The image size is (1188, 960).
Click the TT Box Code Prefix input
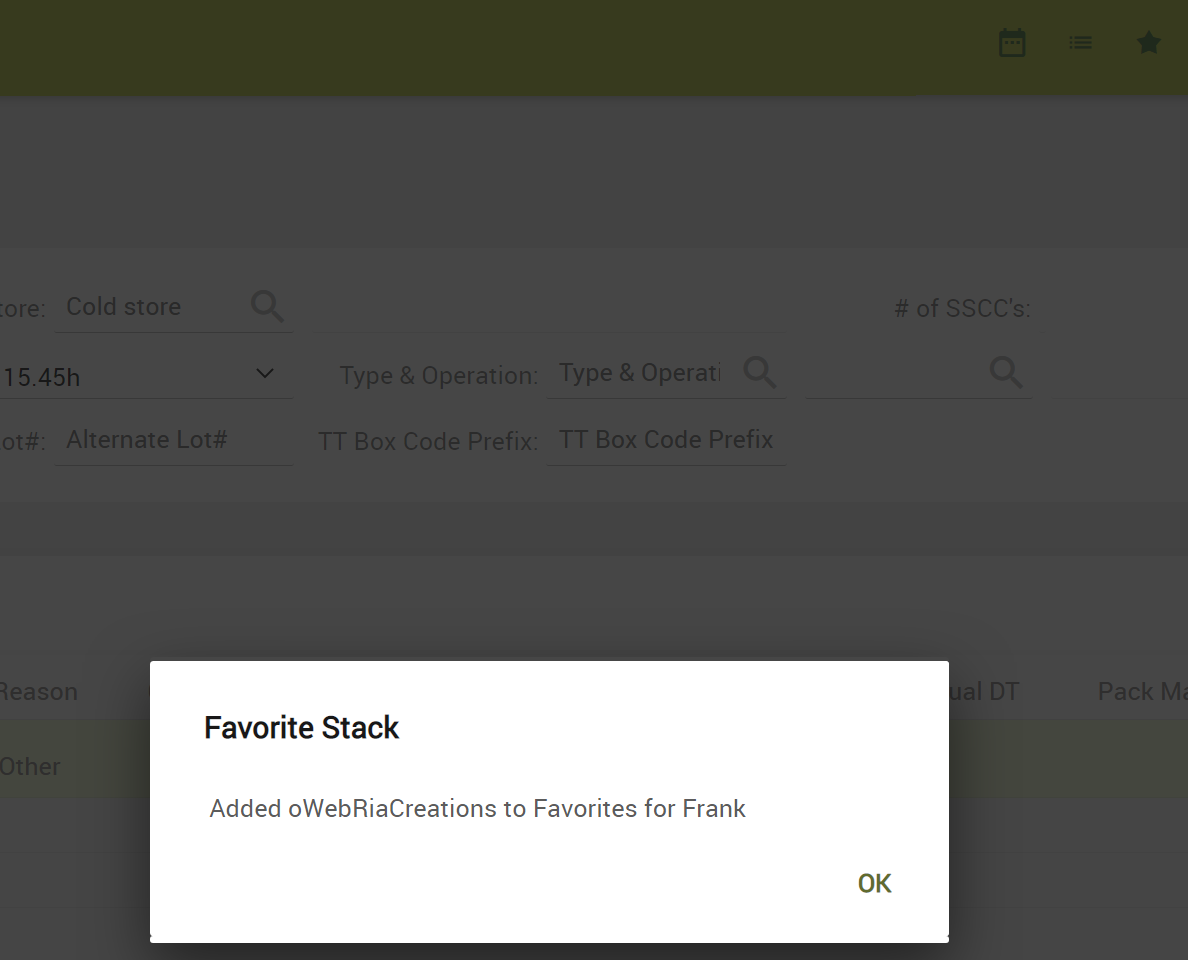[666, 440]
